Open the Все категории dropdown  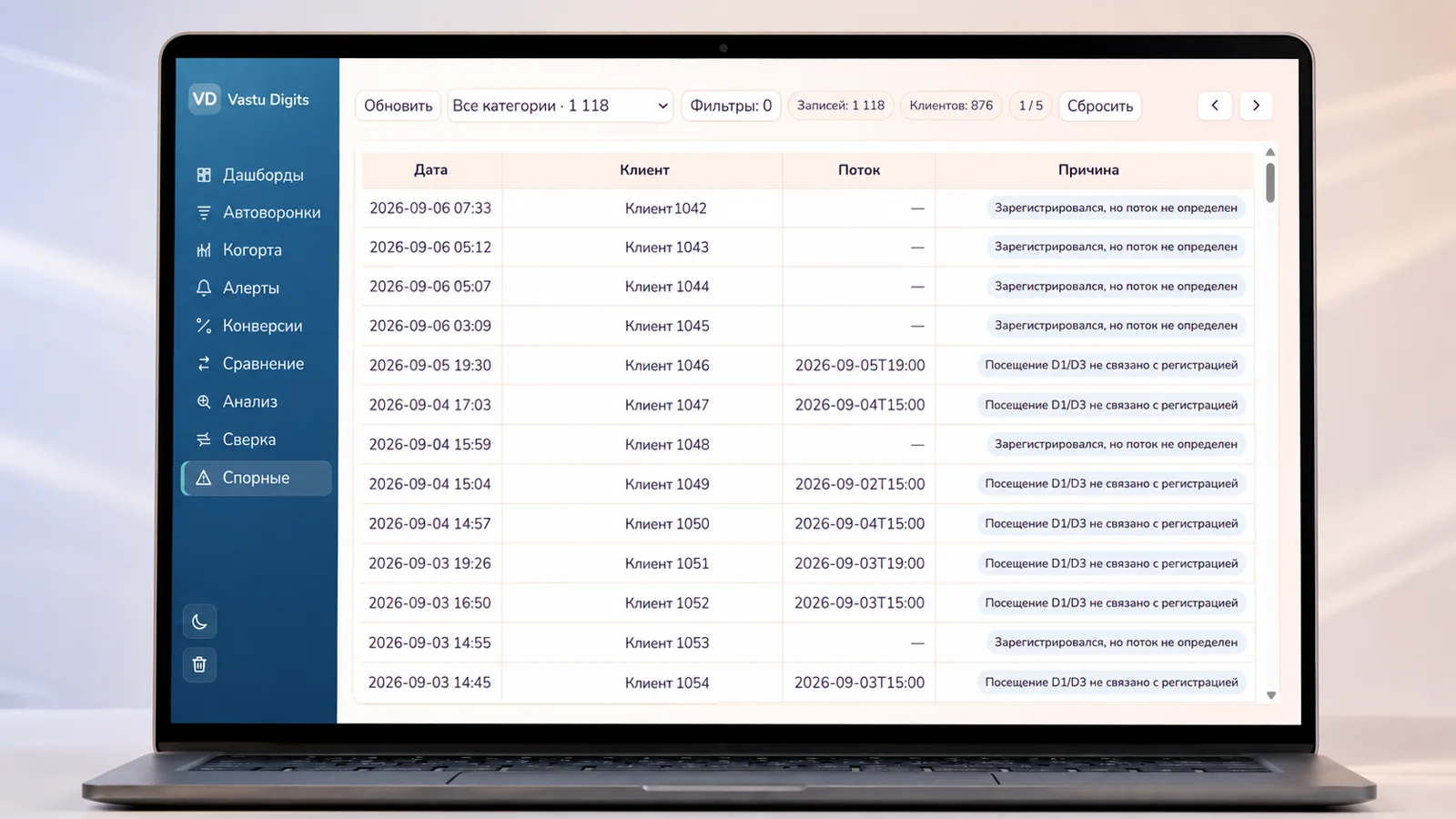click(x=560, y=106)
